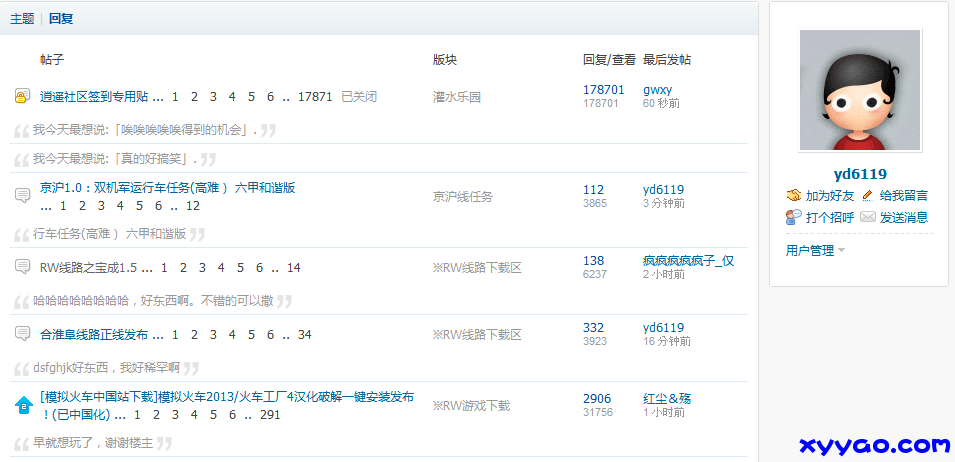Image resolution: width=955 pixels, height=462 pixels.
Task: Click the 加为好友 link
Action: click(x=830, y=196)
